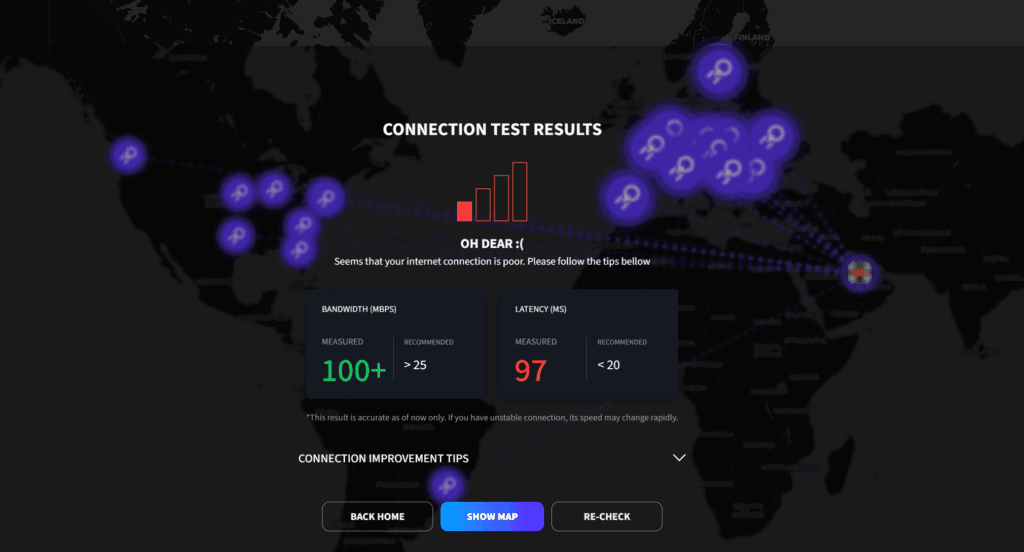The height and width of the screenshot is (552, 1024).
Task: Select the westernmost North America server marker
Action: point(128,155)
